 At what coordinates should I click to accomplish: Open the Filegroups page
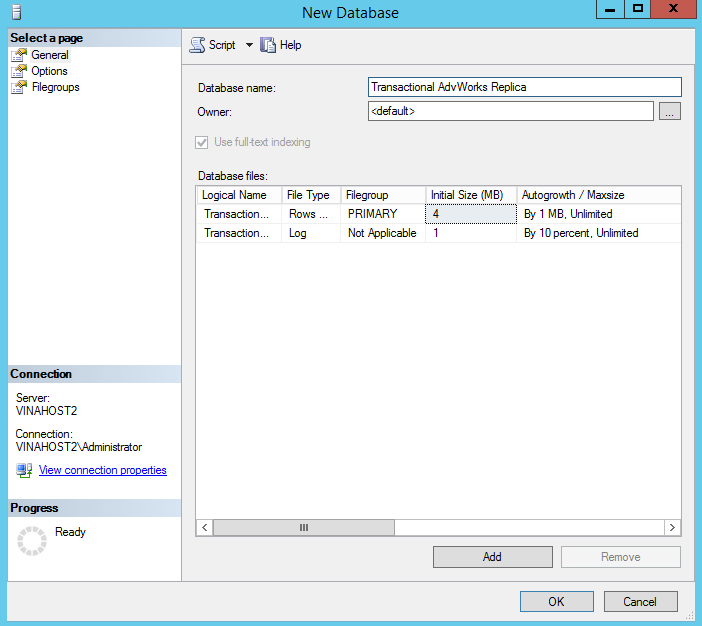55,87
